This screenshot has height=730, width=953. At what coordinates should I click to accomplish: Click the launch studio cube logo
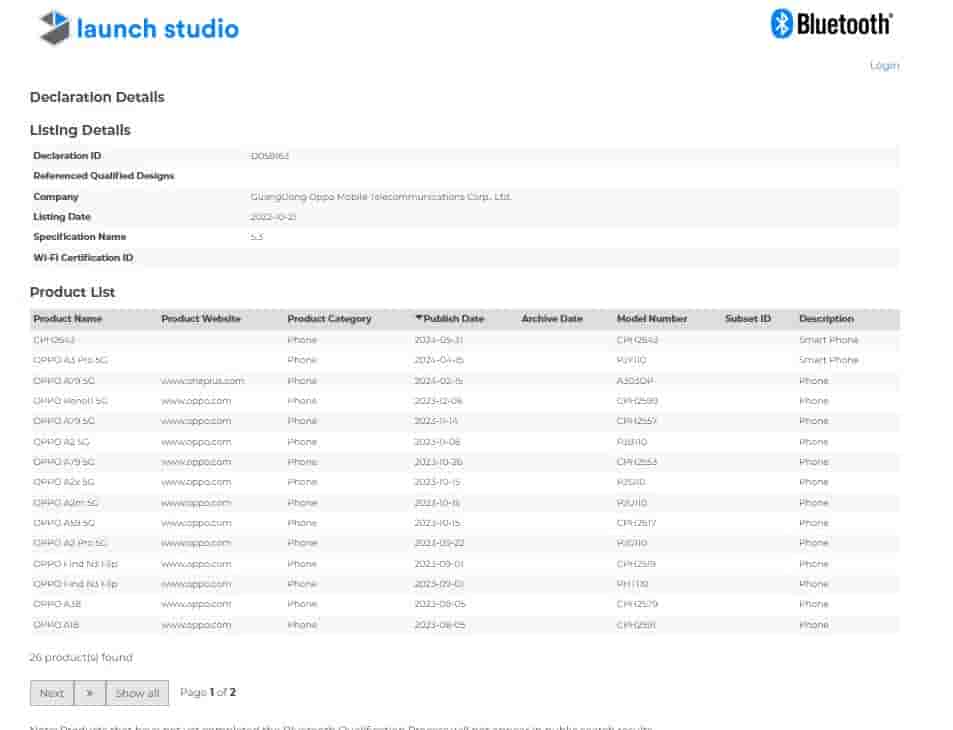point(55,28)
